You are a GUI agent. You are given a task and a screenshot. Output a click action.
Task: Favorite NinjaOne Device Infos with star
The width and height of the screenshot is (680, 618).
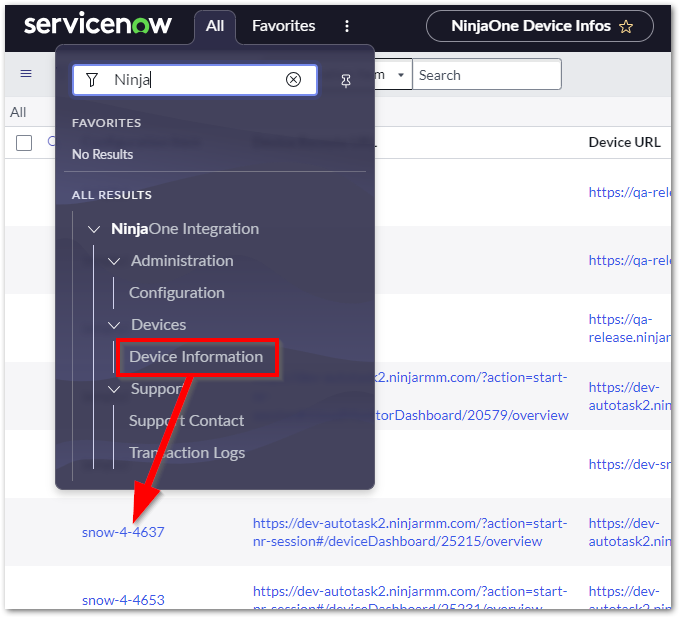tap(626, 27)
